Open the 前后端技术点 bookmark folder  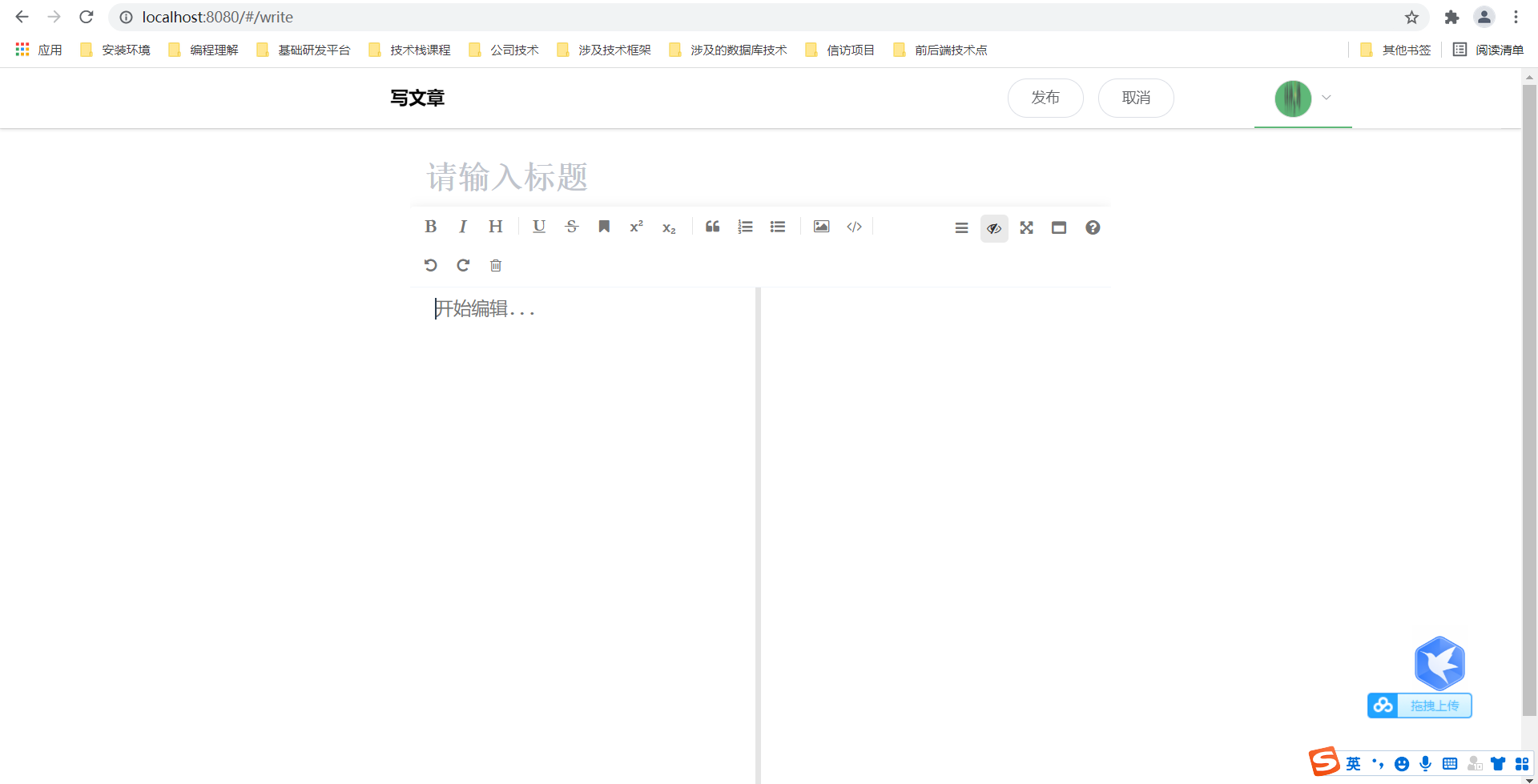pos(940,50)
